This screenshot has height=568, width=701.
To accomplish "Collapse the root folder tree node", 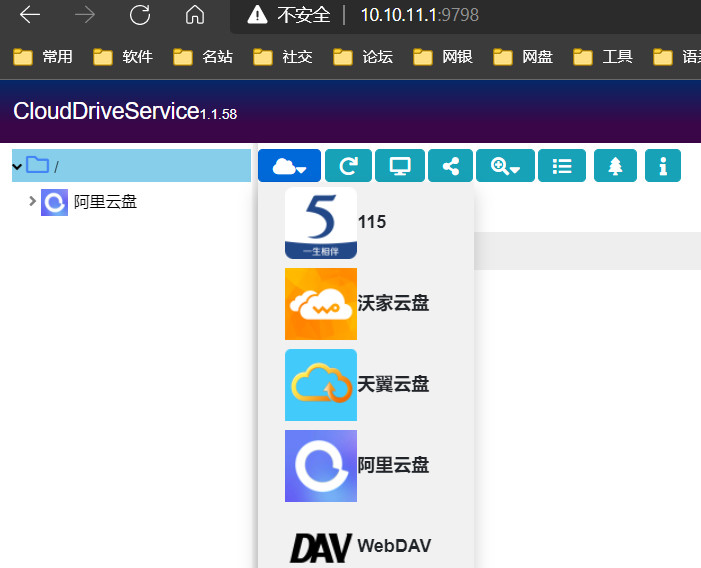I will pos(17,167).
